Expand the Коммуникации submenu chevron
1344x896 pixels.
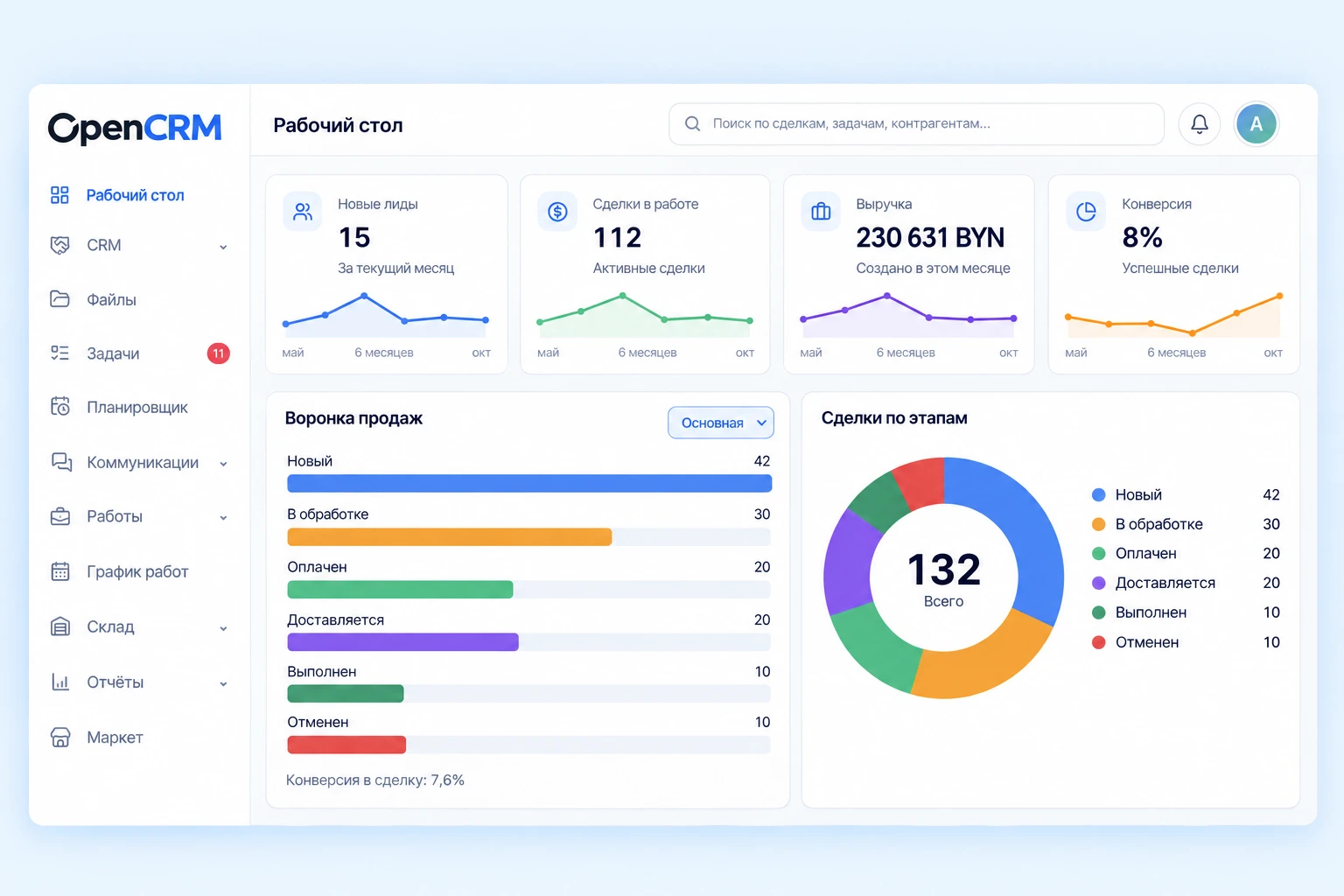click(x=223, y=464)
